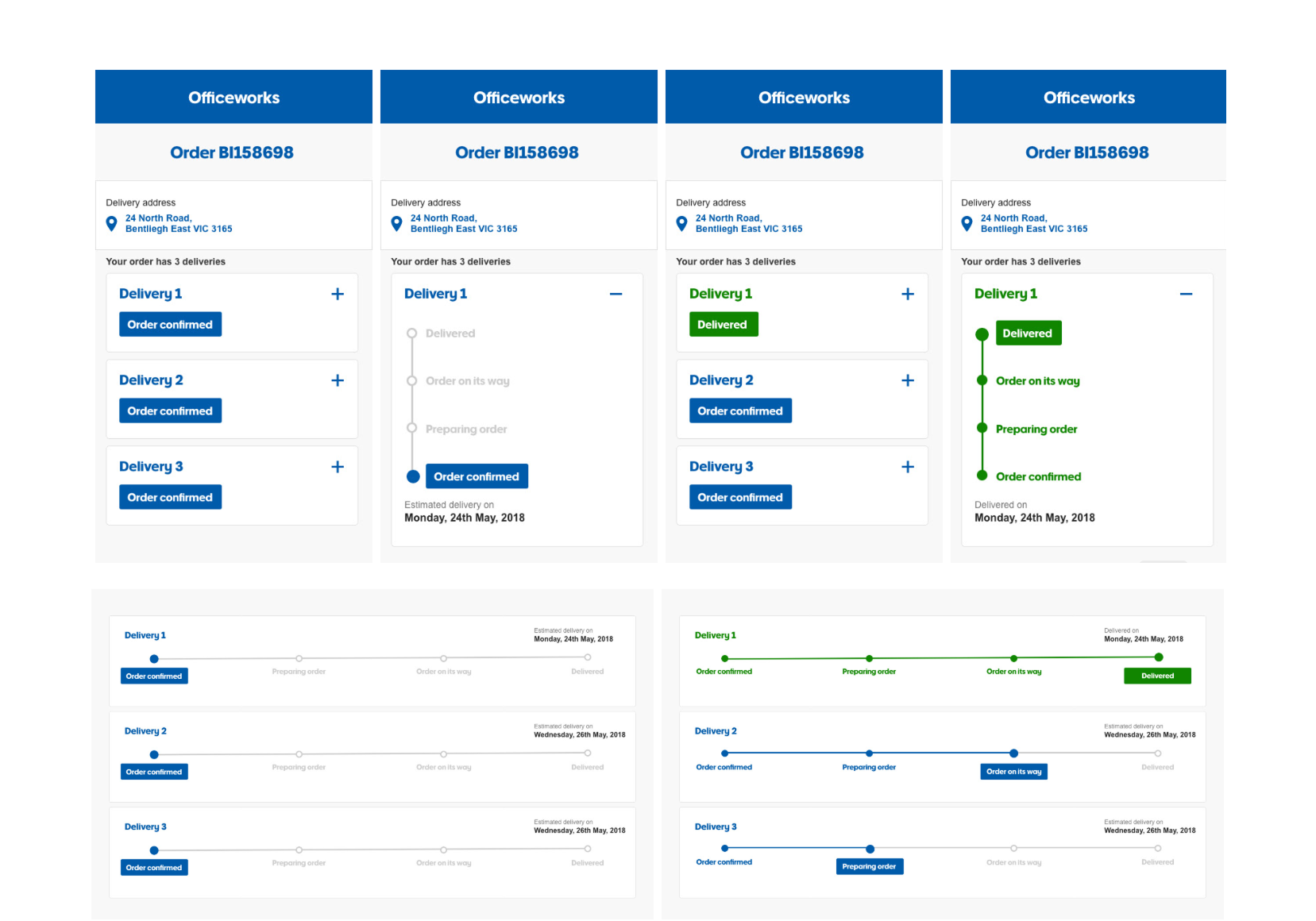Image resolution: width=1316 pixels, height=921 pixels.
Task: Click hollow Preparing order dot, Delivery 1 row, bottom-left panel
Action: point(299,658)
